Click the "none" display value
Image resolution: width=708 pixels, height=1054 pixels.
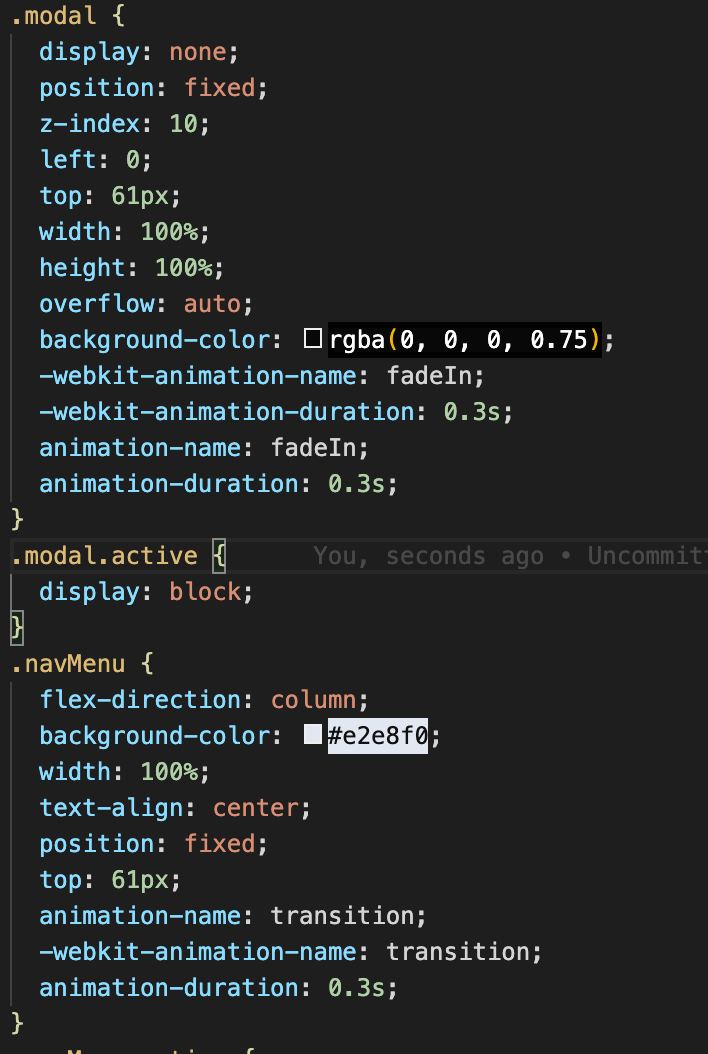(x=197, y=52)
